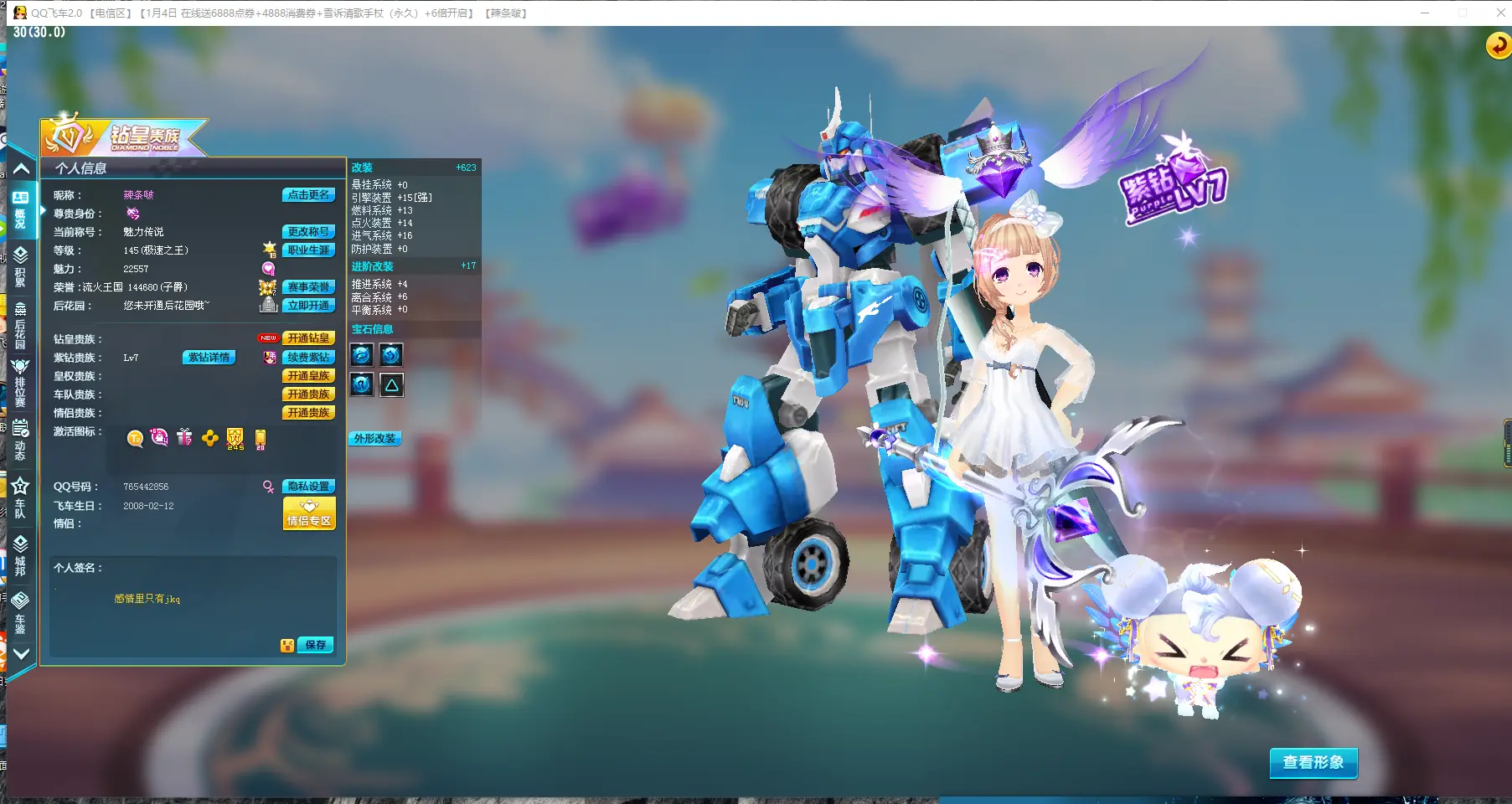Select the second gem slot under 宝石信息
The width and height of the screenshot is (1512, 804).
(391, 354)
